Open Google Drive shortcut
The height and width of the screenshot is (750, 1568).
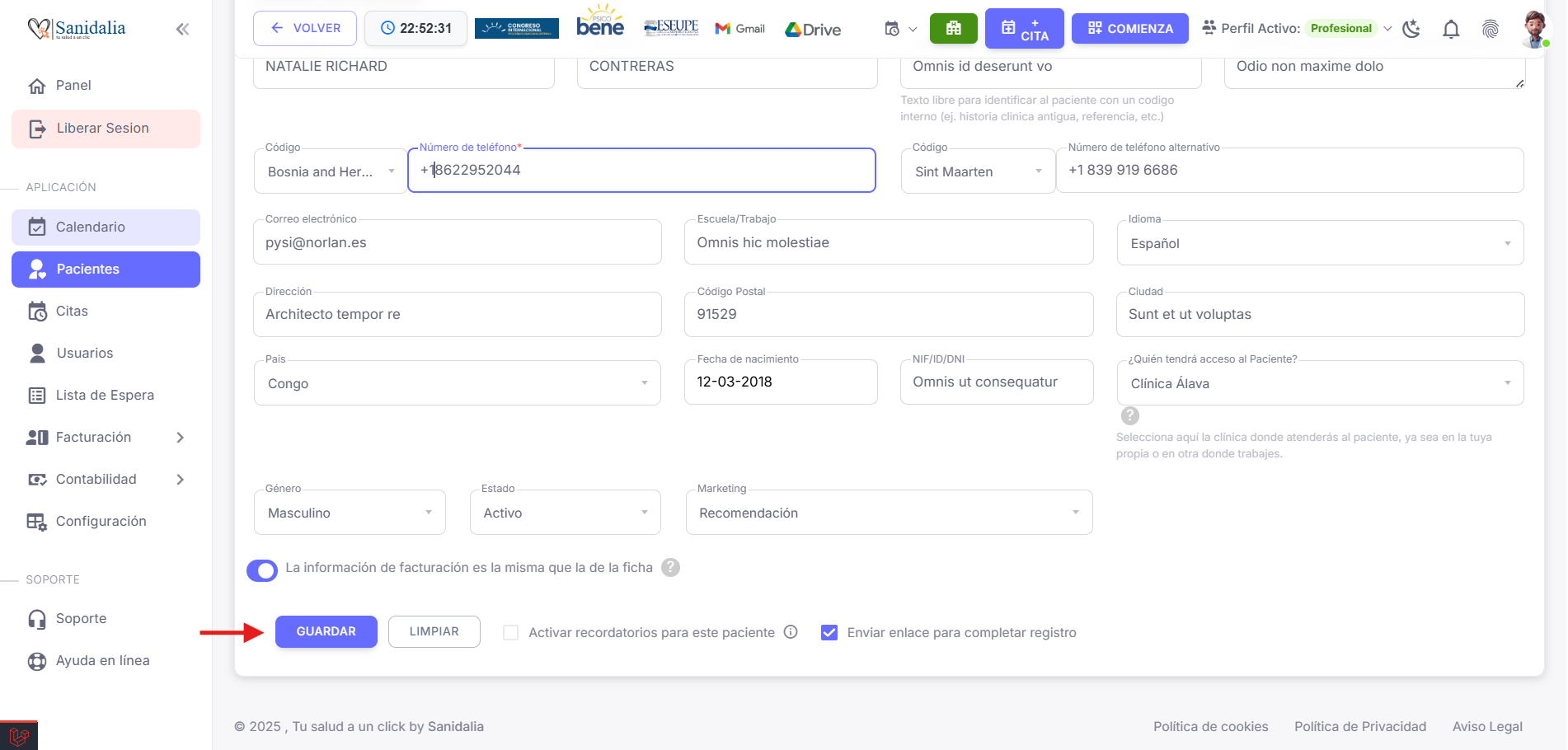(x=813, y=30)
